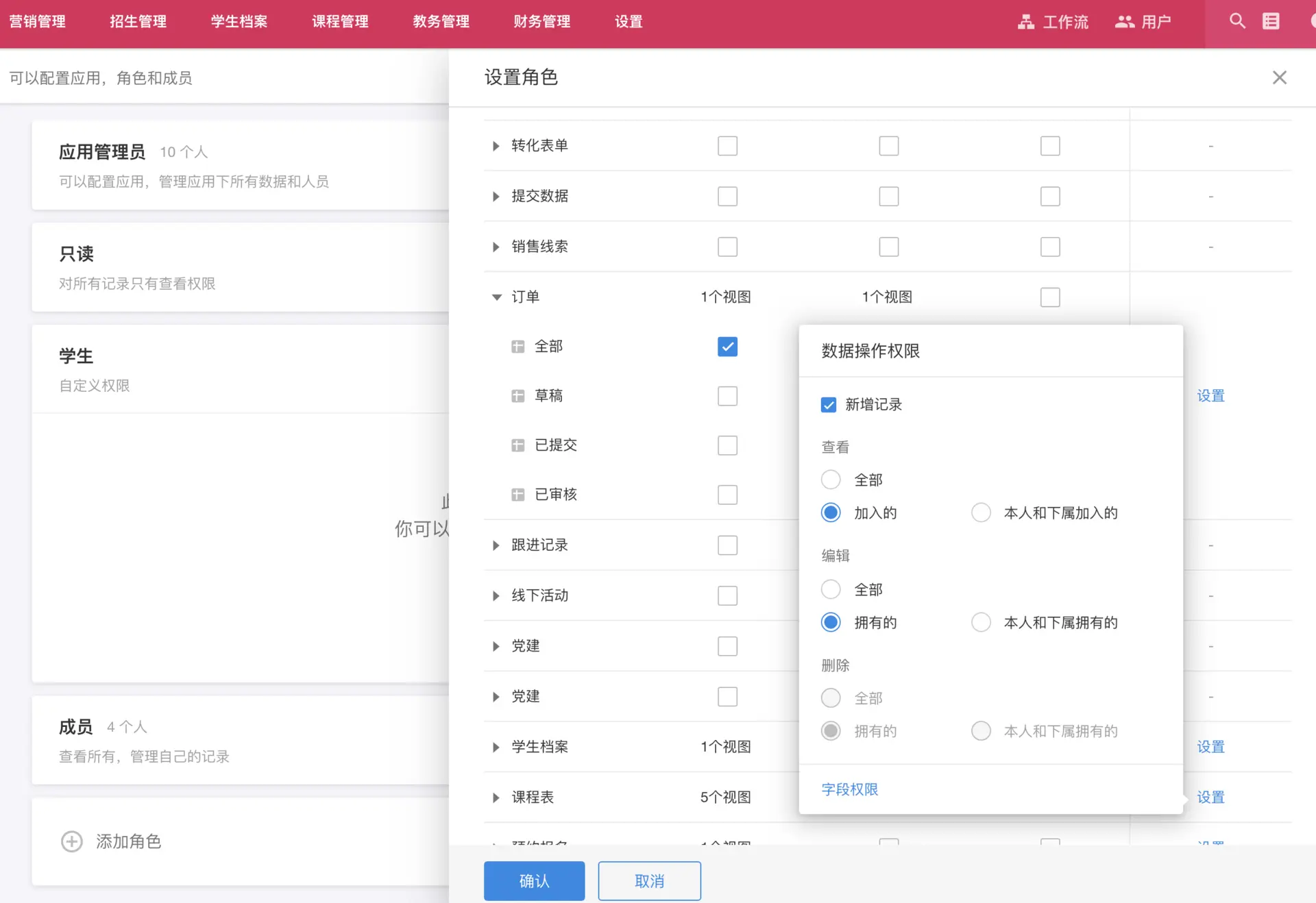Click the users icon beside 用户
The image size is (1316, 903).
(x=1124, y=22)
